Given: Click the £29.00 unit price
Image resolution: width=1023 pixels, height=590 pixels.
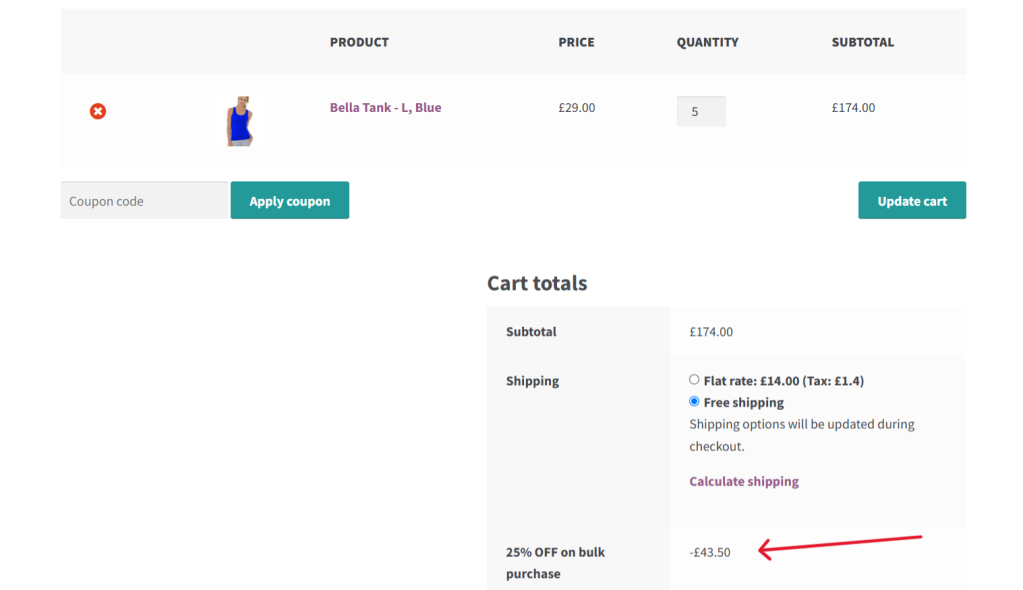Looking at the screenshot, I should [x=576, y=108].
